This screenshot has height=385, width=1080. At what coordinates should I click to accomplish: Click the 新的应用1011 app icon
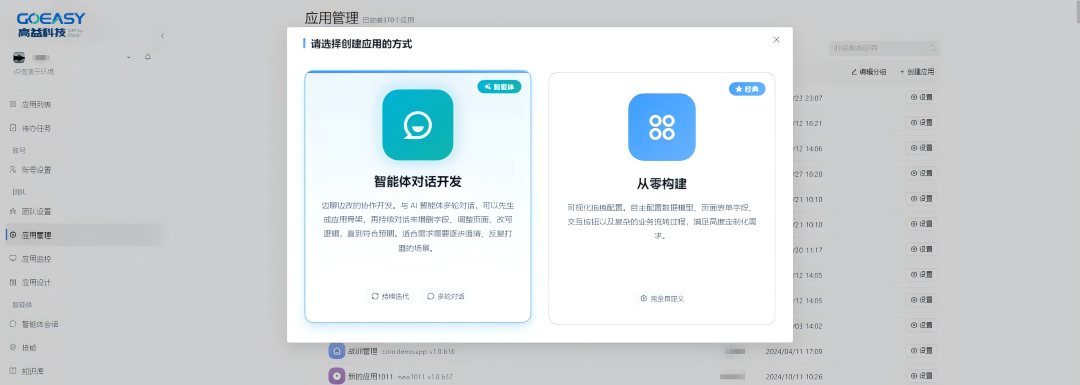click(336, 376)
